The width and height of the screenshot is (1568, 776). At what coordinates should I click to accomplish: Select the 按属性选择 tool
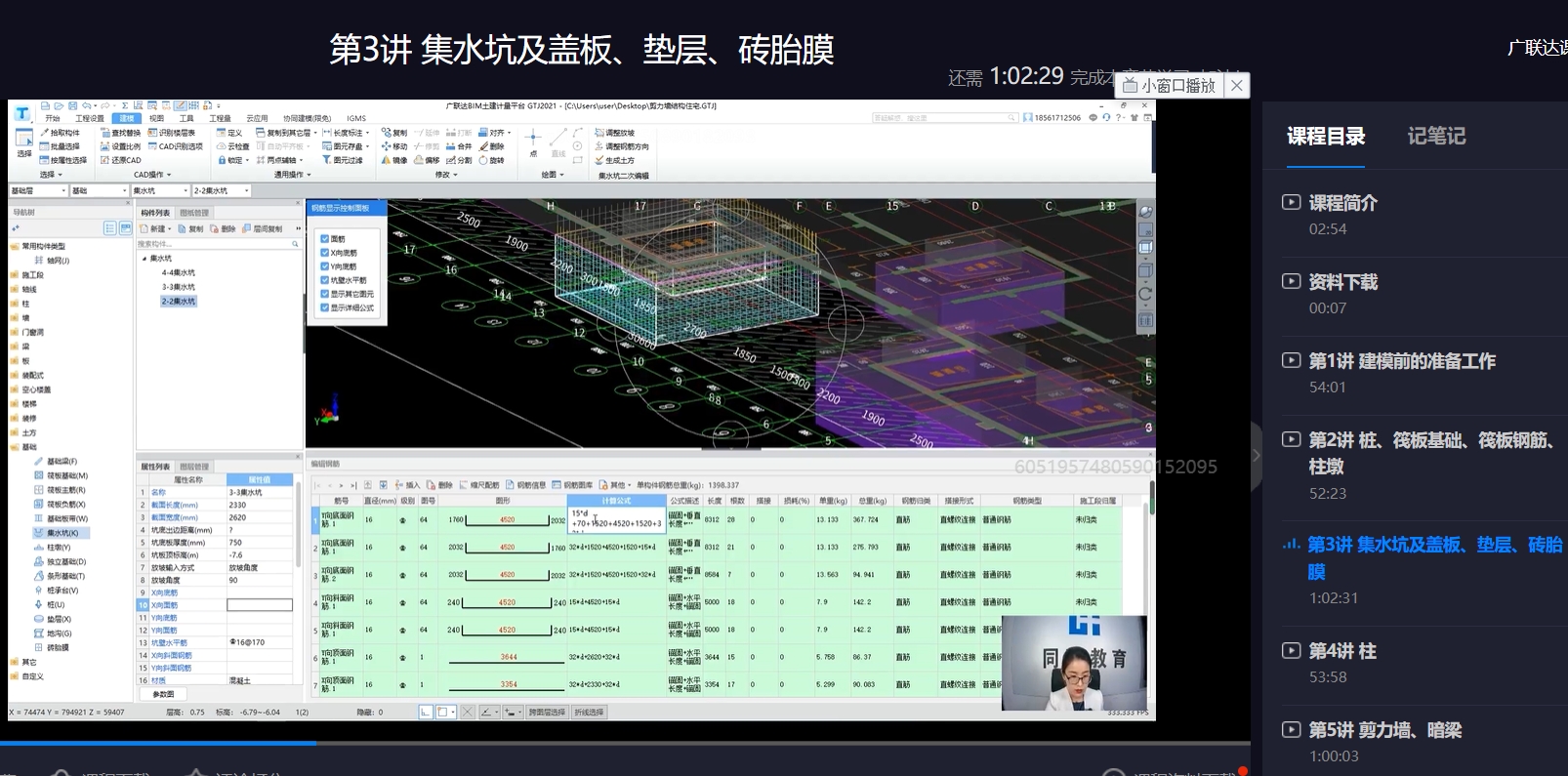62,160
